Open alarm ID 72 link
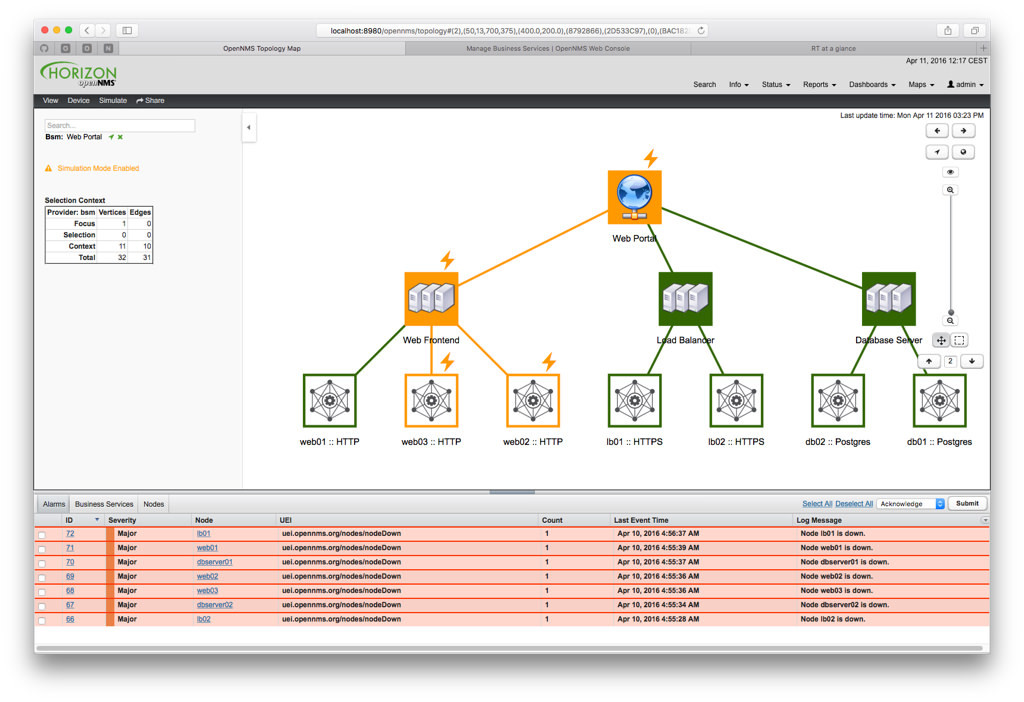1024x702 pixels. (70, 534)
